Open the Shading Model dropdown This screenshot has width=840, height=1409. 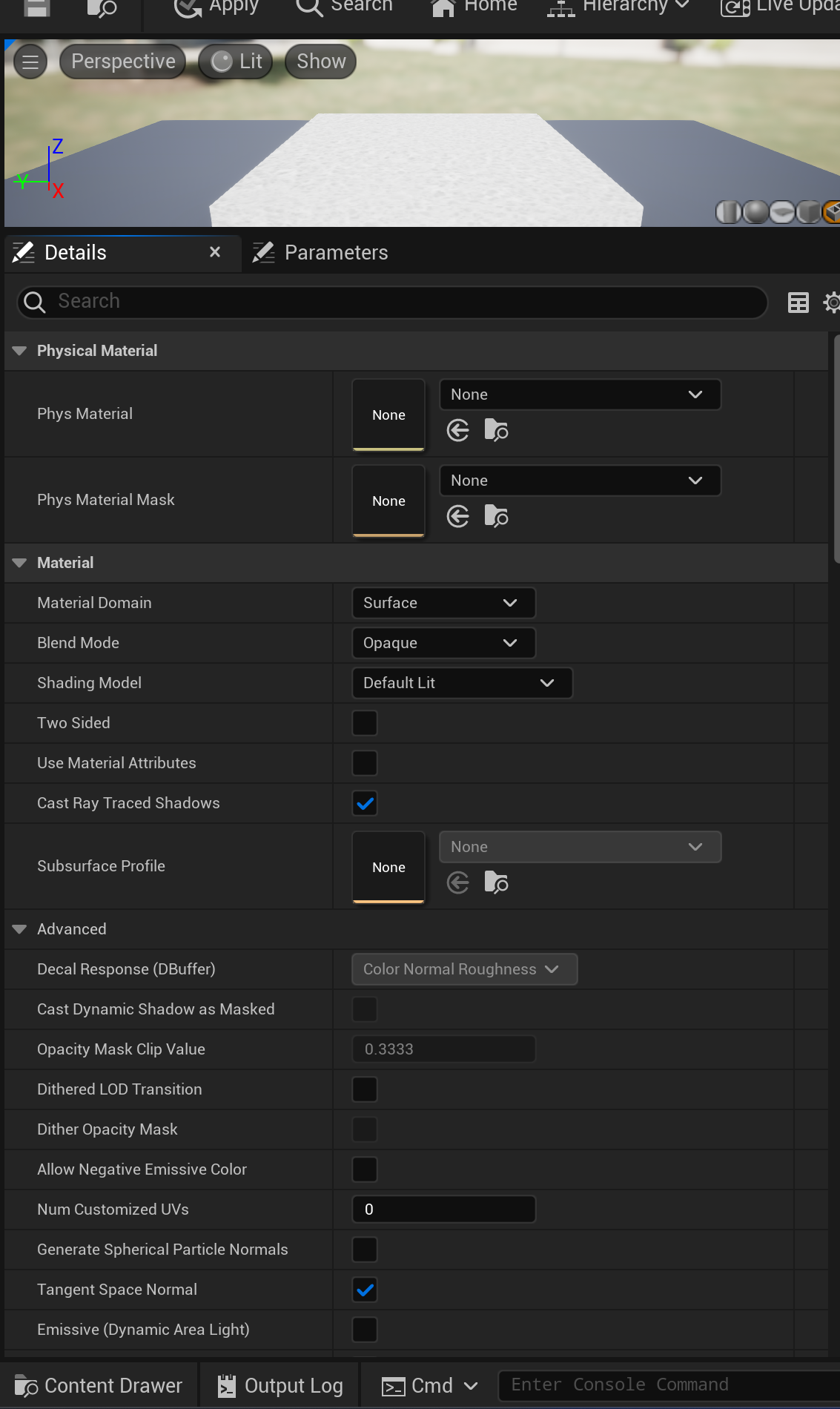coord(462,683)
